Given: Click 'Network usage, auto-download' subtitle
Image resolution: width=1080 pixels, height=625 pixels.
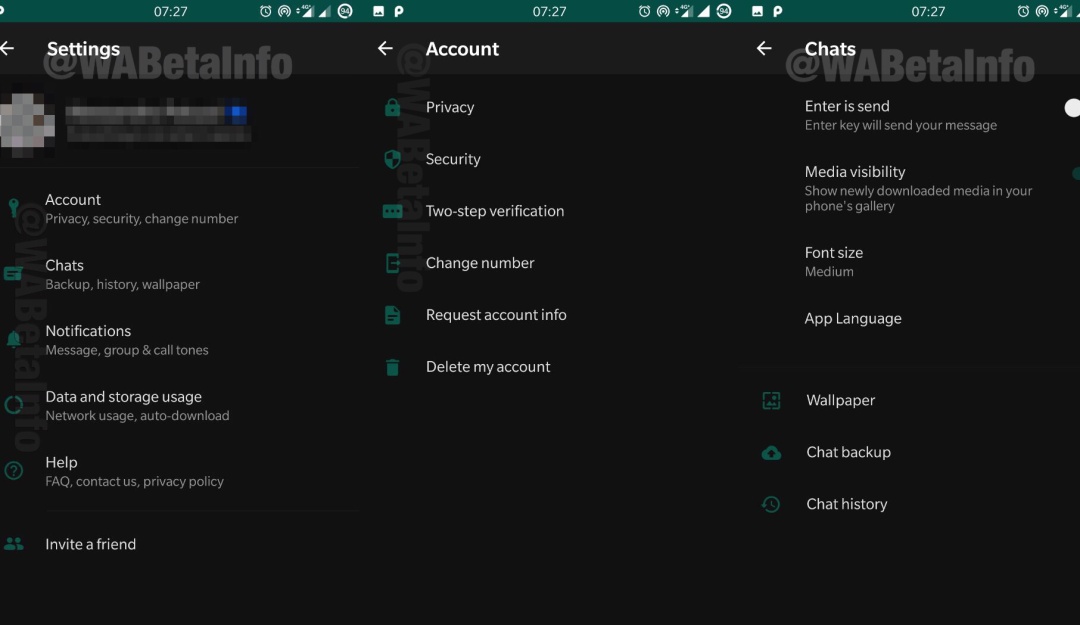Looking at the screenshot, I should click(x=137, y=416).
